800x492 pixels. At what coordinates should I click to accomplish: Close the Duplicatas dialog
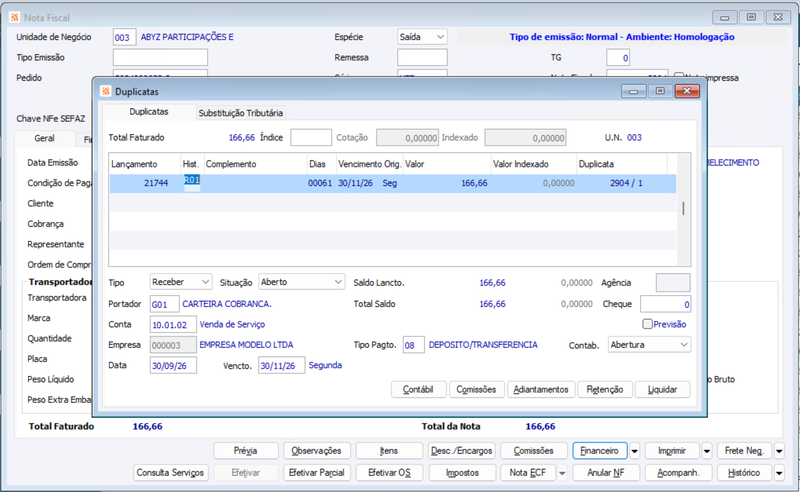click(687, 91)
